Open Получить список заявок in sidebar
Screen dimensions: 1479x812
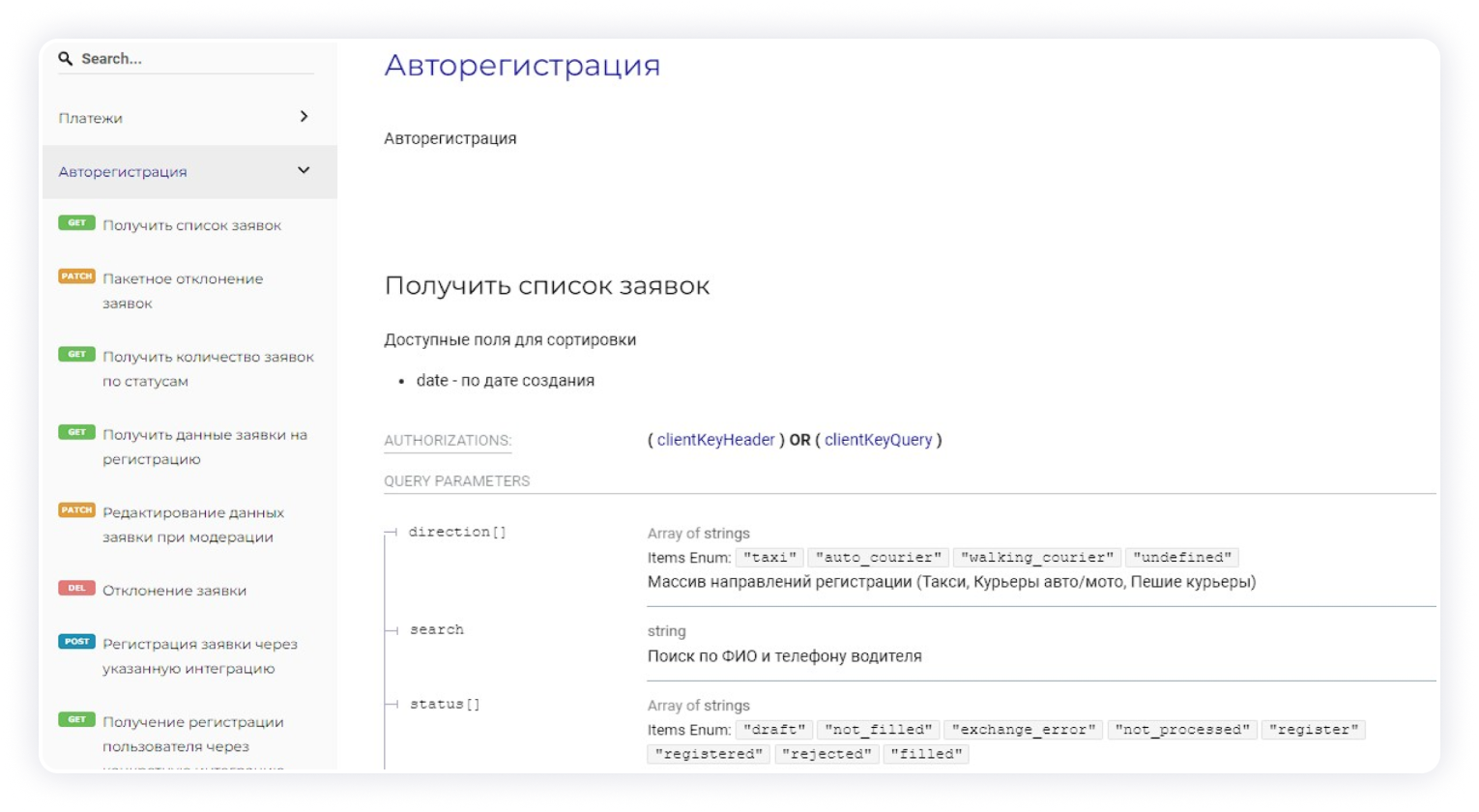192,225
